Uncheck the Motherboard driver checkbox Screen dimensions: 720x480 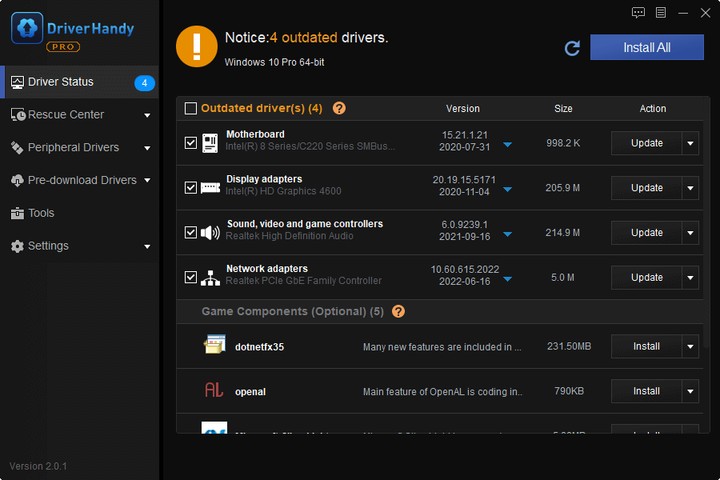pyautogui.click(x=191, y=143)
